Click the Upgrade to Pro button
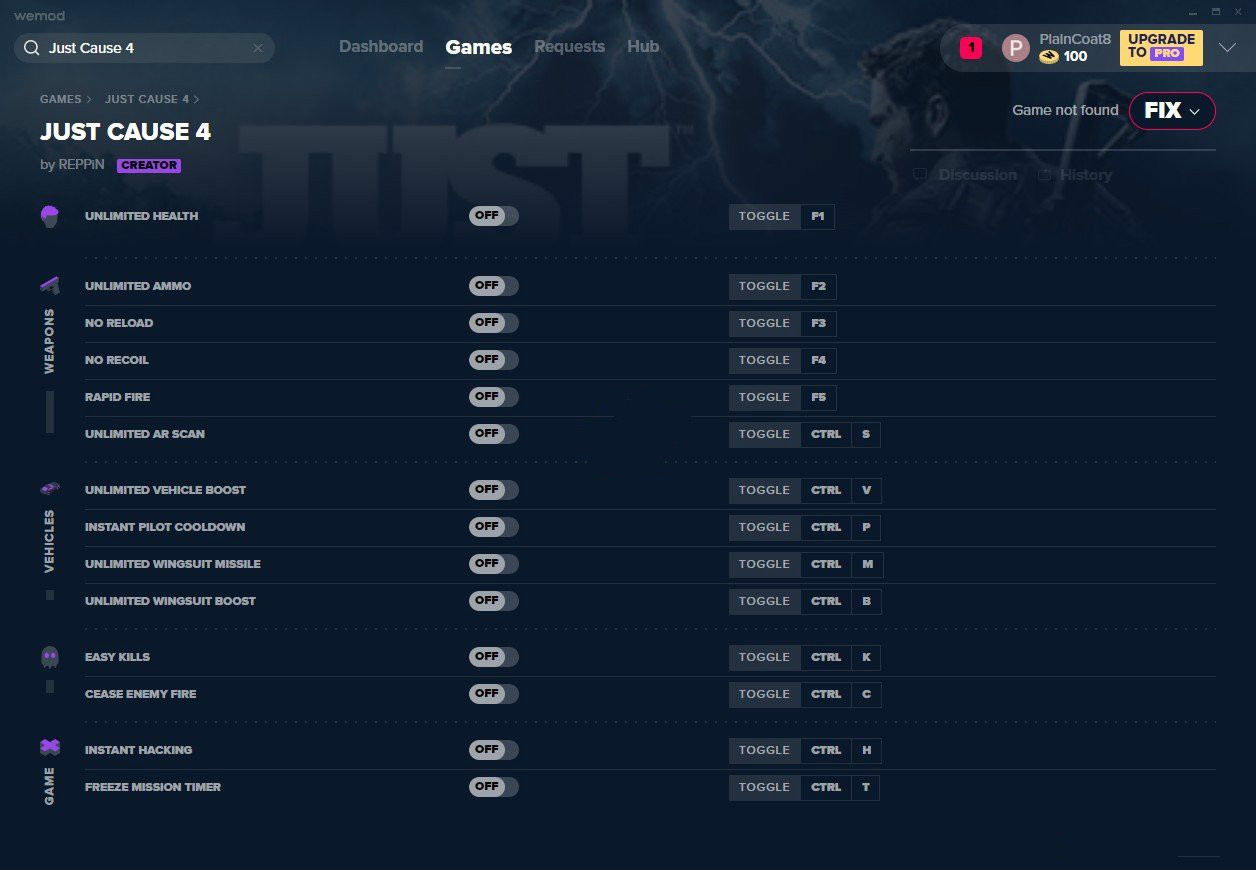 (x=1160, y=47)
